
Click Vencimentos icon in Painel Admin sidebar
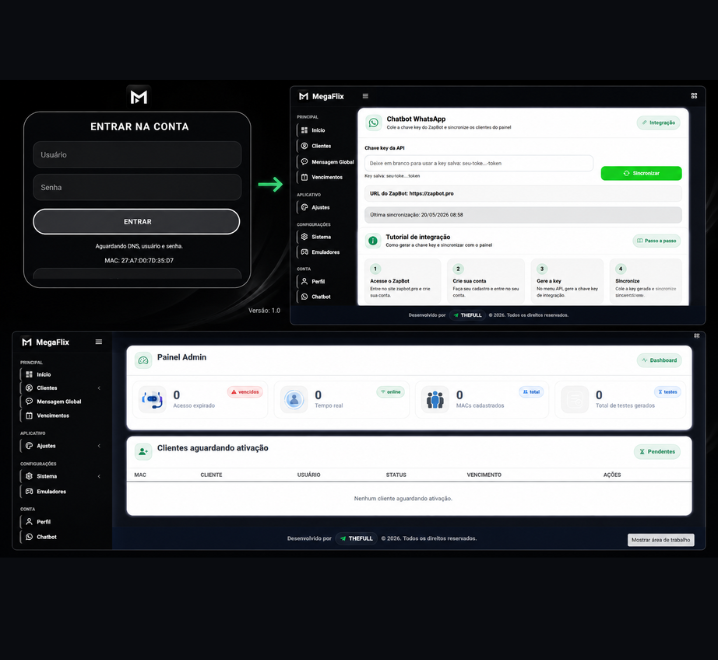(x=29, y=415)
